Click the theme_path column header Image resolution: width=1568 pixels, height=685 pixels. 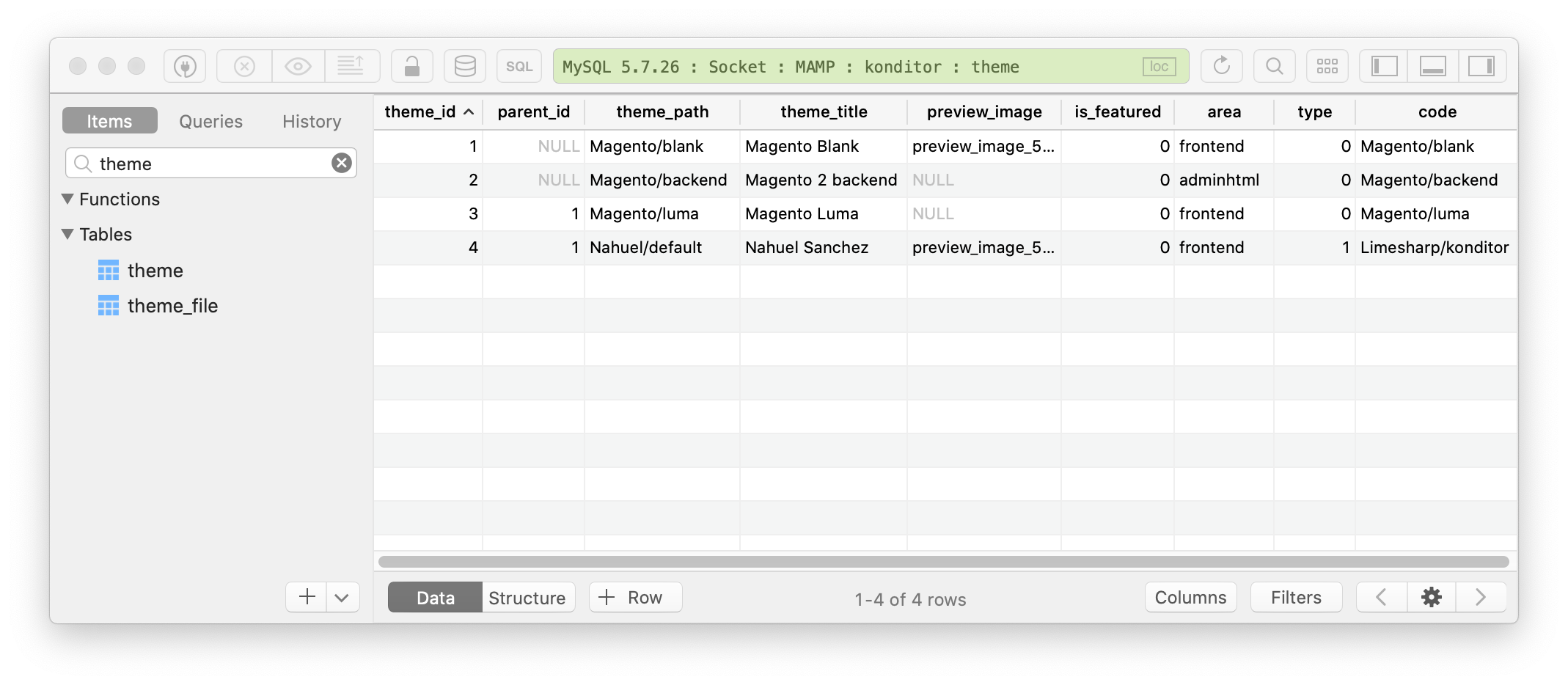tap(662, 112)
